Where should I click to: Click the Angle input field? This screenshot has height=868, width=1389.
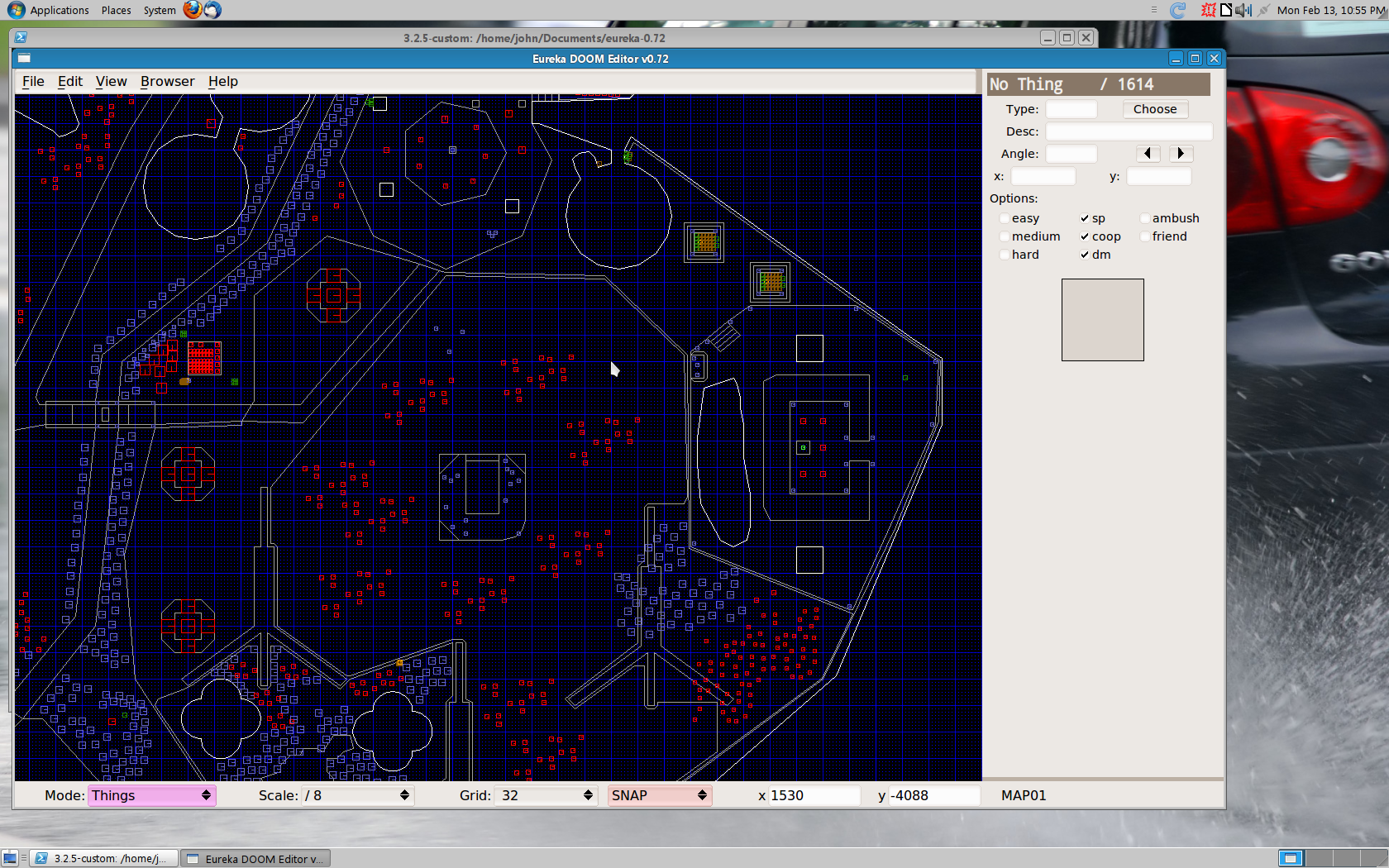(x=1072, y=154)
